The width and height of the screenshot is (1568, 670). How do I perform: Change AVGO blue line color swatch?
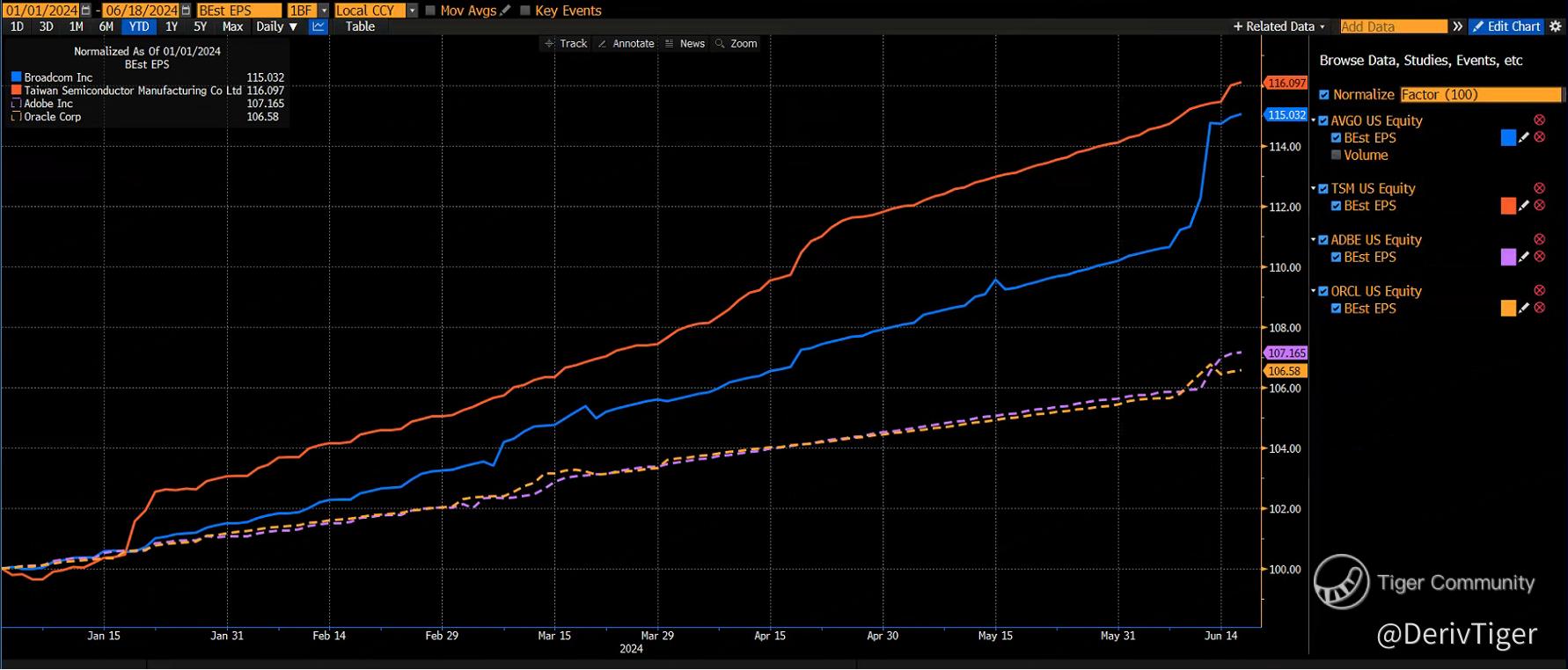coord(1508,137)
